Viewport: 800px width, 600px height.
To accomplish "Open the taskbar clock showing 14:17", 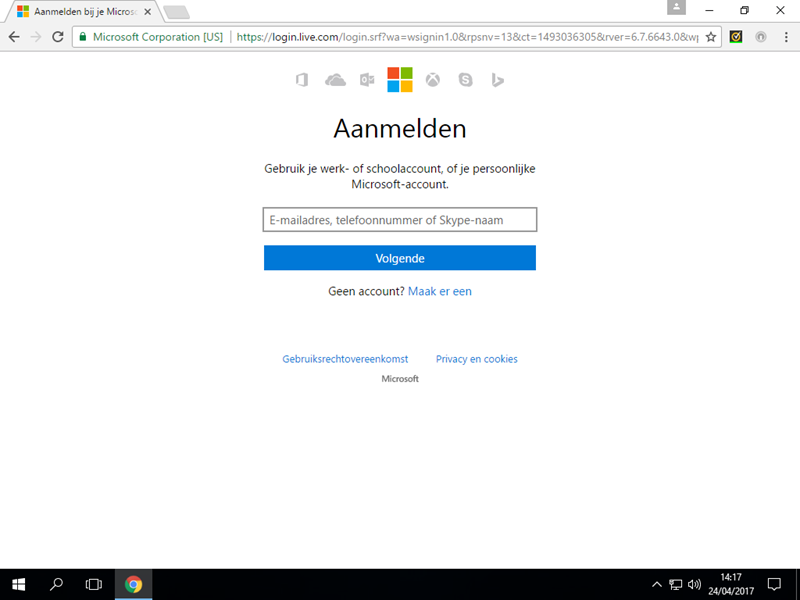I will click(x=731, y=584).
